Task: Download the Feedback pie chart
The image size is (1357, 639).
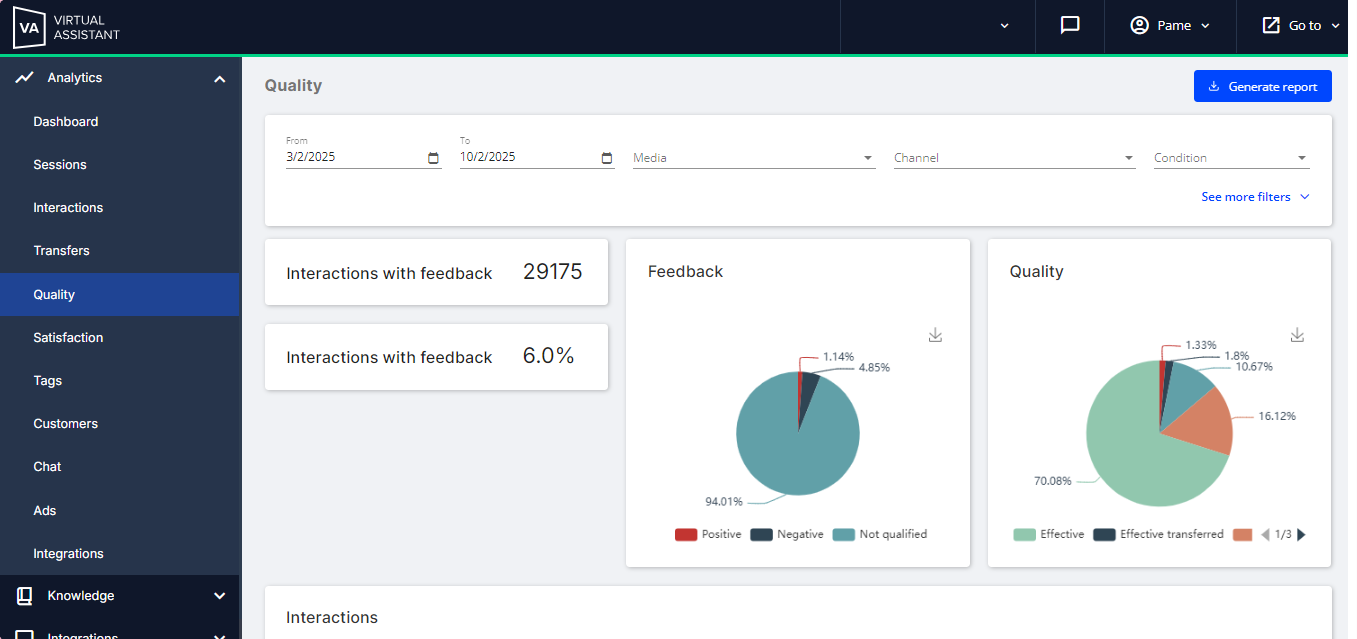Action: click(x=936, y=335)
